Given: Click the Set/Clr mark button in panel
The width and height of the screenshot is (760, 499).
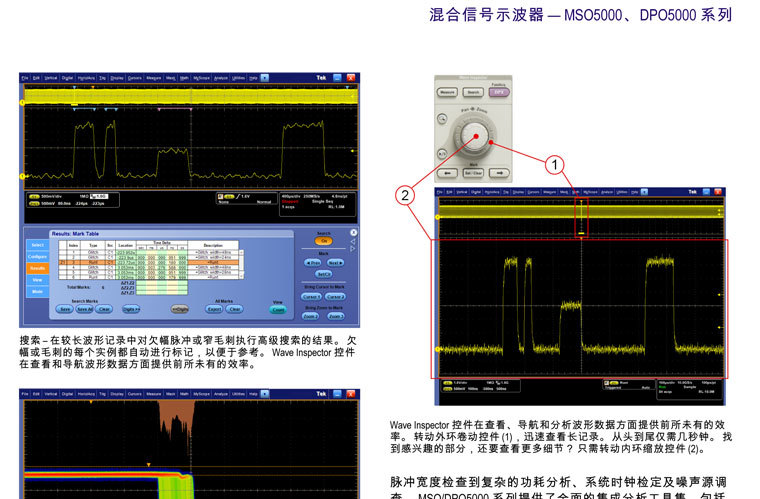Looking at the screenshot, I should (x=324, y=274).
